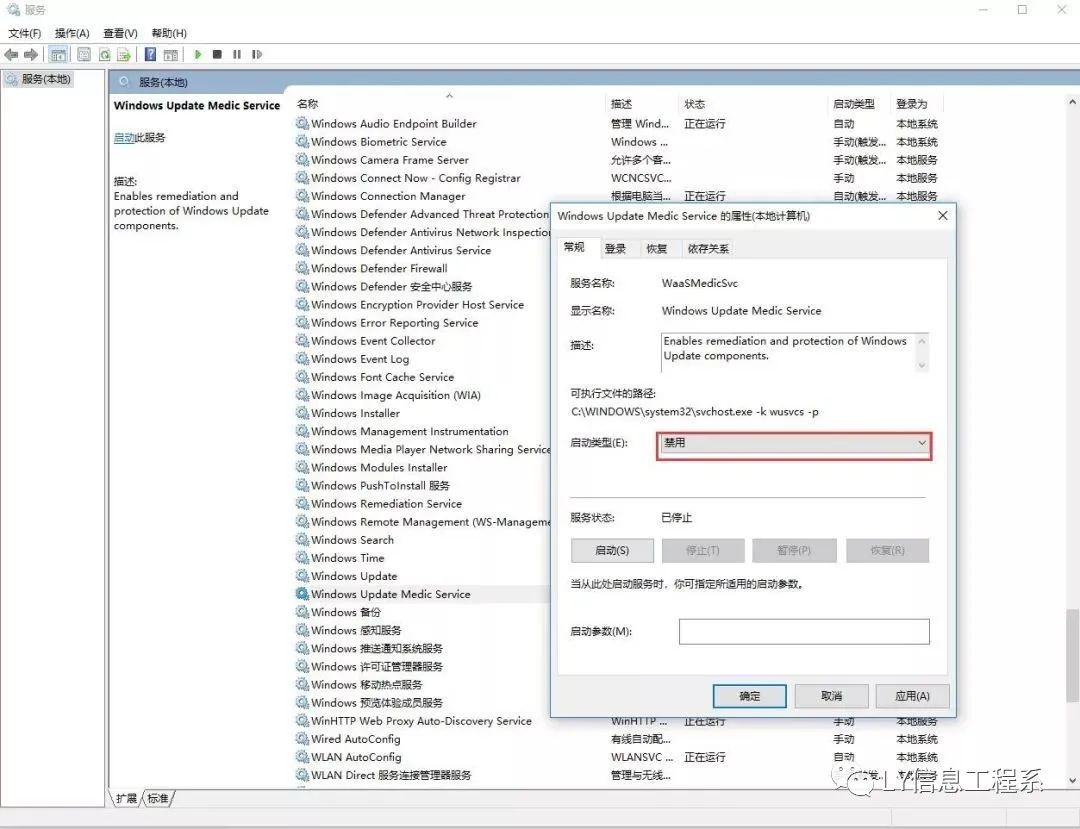Open the properties toolbar icon
Image resolution: width=1080 pixels, height=829 pixels.
(84, 54)
